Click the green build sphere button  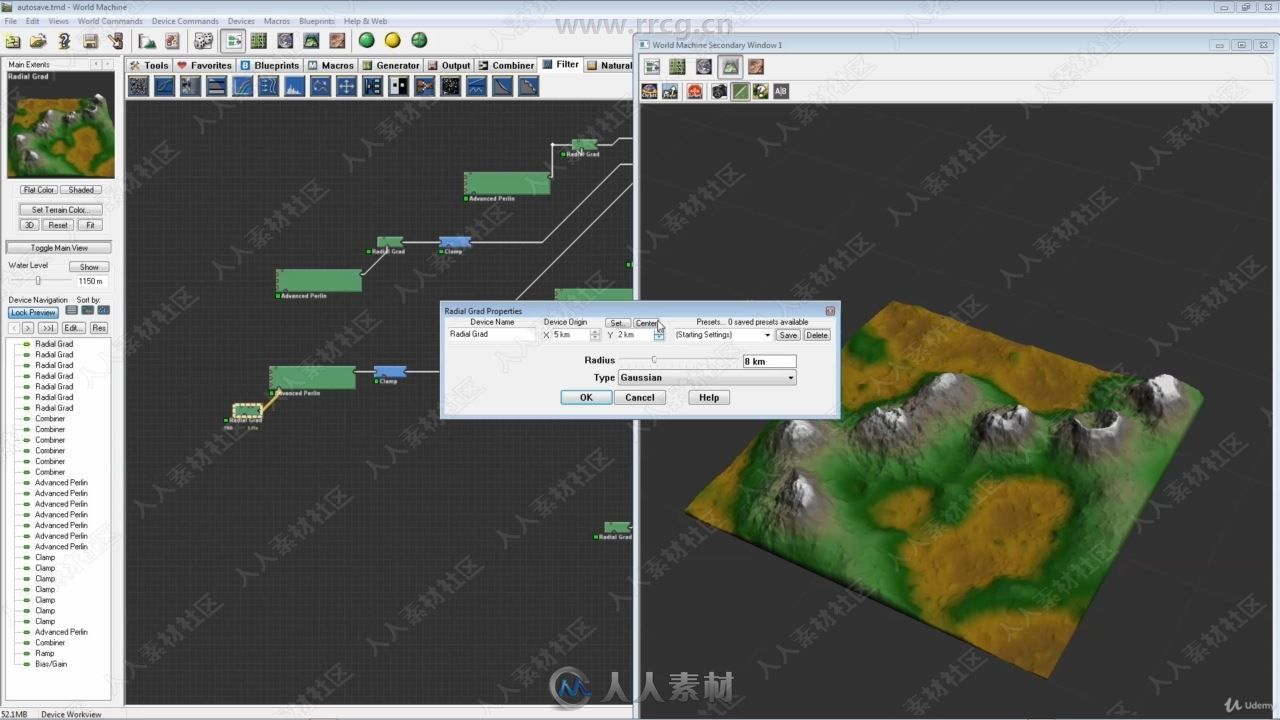coord(366,41)
